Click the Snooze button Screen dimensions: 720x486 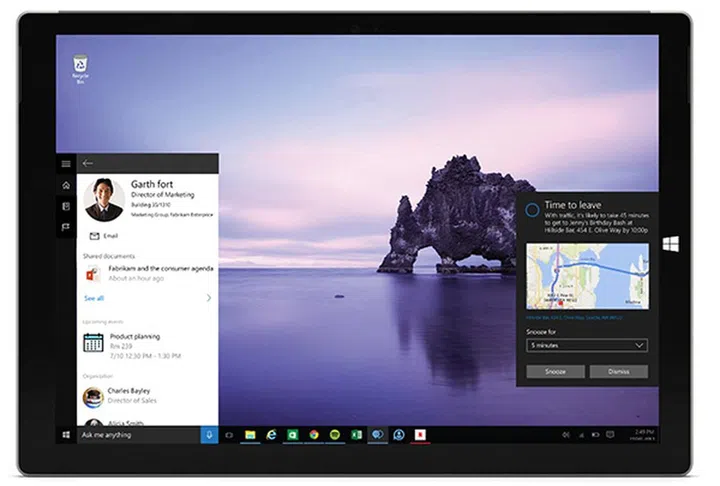555,371
